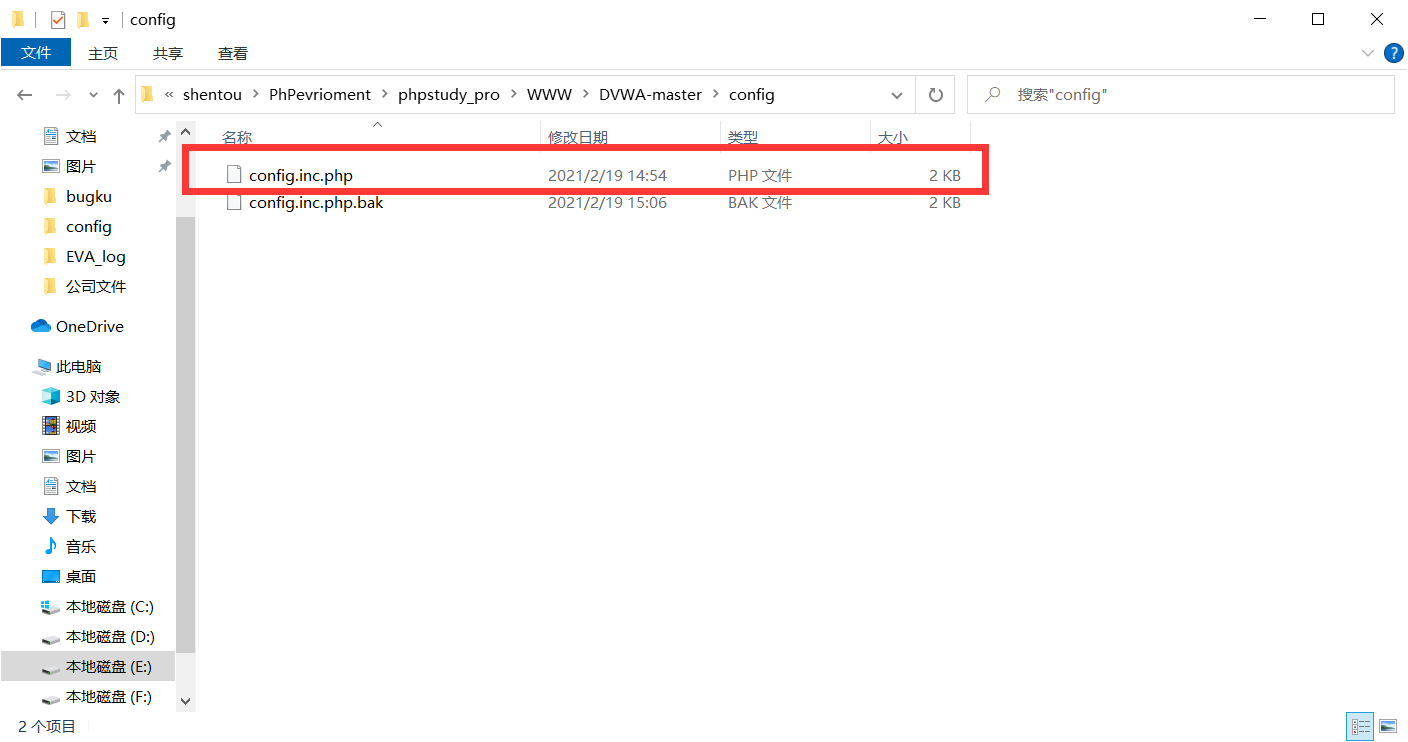Expand the chevron after WWW breadcrumb
Image resolution: width=1408 pixels, height=742 pixels.
pyautogui.click(x=586, y=95)
